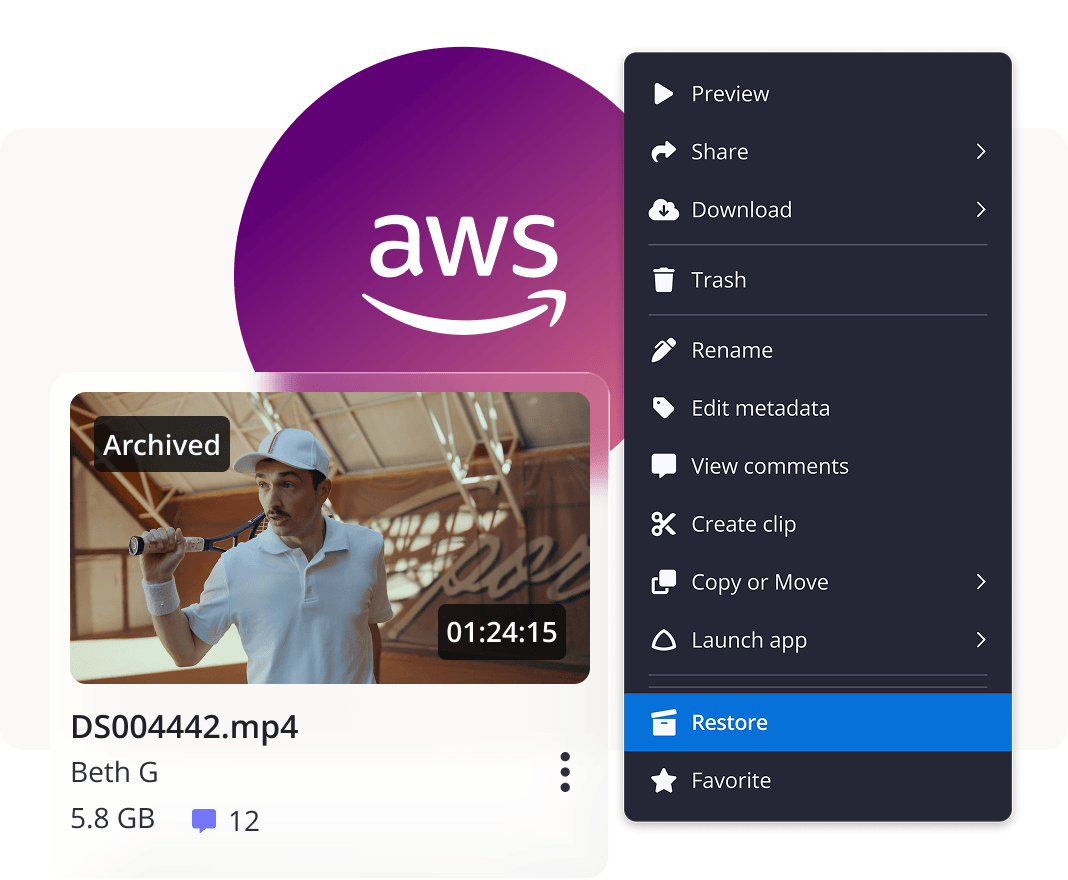
Task: Open the tennis player video thumbnail
Action: click(x=330, y=538)
